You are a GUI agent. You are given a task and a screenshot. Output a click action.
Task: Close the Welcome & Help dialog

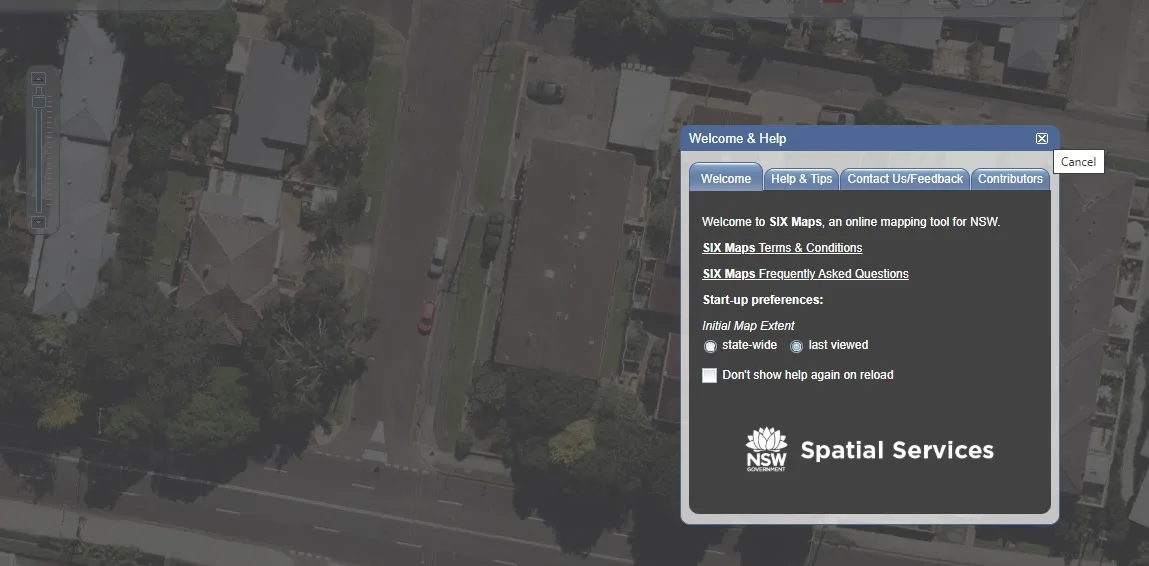pos(1041,139)
